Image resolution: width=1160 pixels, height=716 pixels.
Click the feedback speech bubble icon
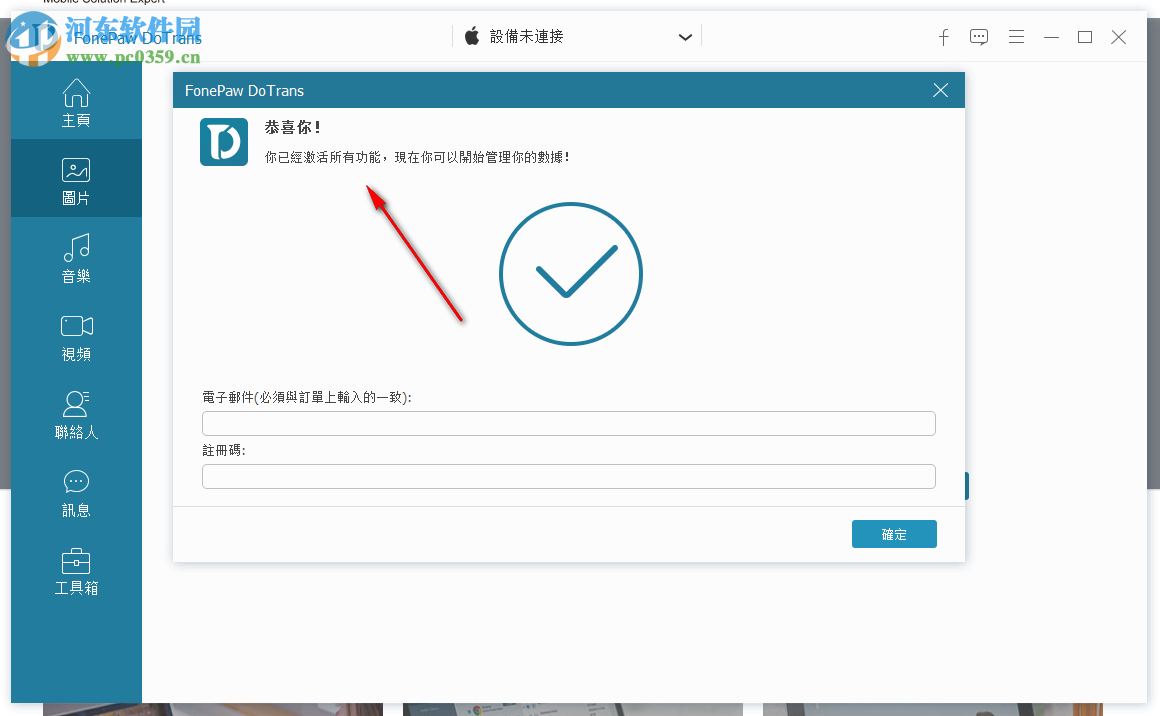coord(978,37)
